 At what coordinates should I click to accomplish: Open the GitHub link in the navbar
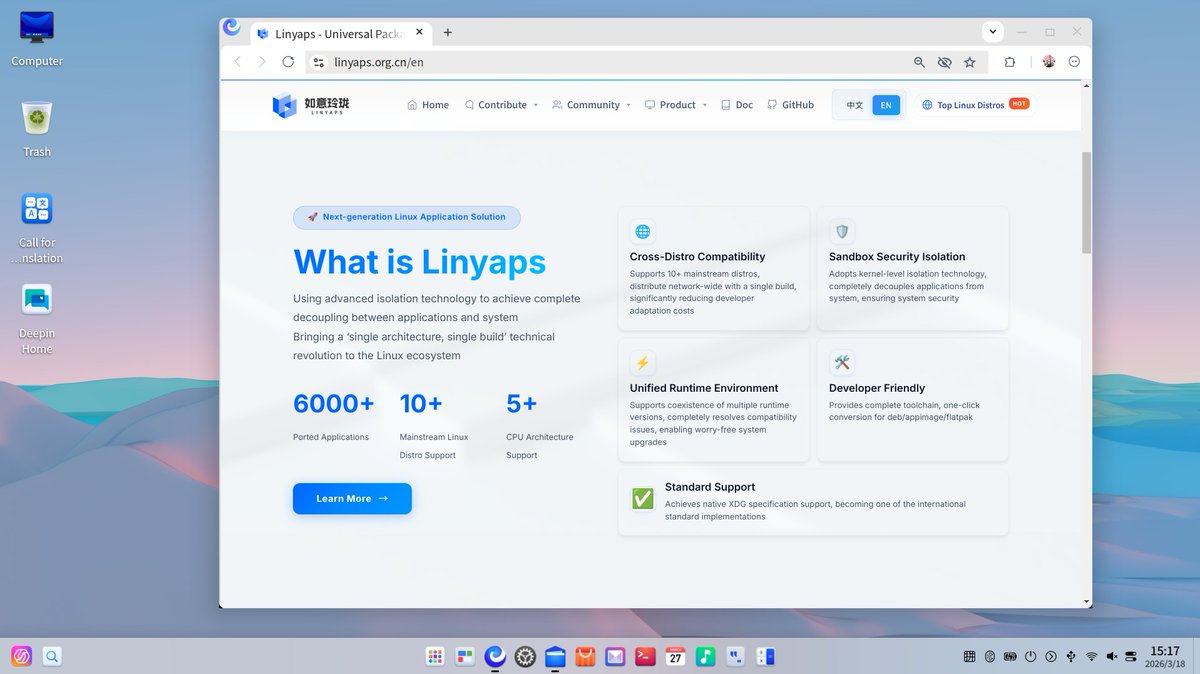(x=790, y=104)
